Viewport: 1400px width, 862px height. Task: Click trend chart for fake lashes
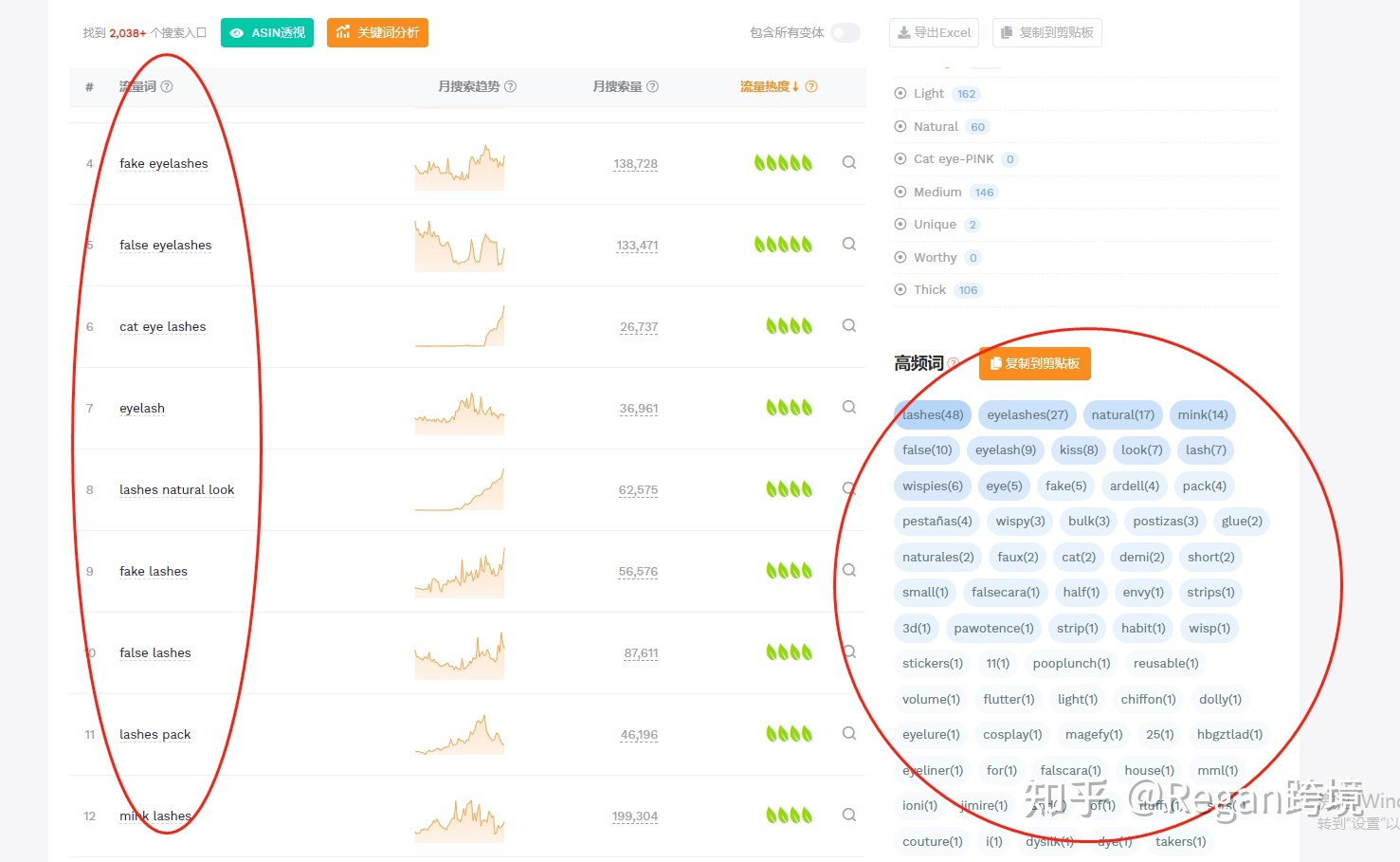coord(460,572)
